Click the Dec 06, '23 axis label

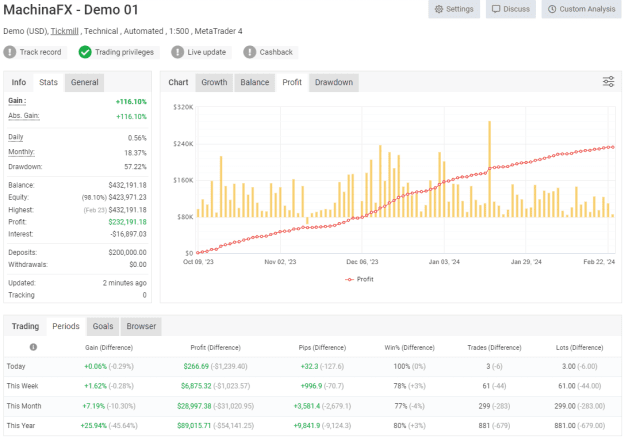[362, 262]
